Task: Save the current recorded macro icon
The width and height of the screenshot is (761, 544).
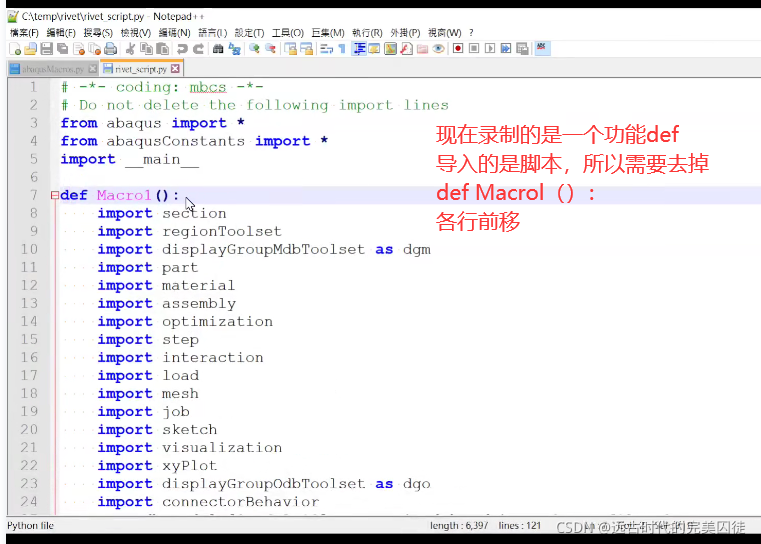Action: pyautogui.click(x=522, y=49)
